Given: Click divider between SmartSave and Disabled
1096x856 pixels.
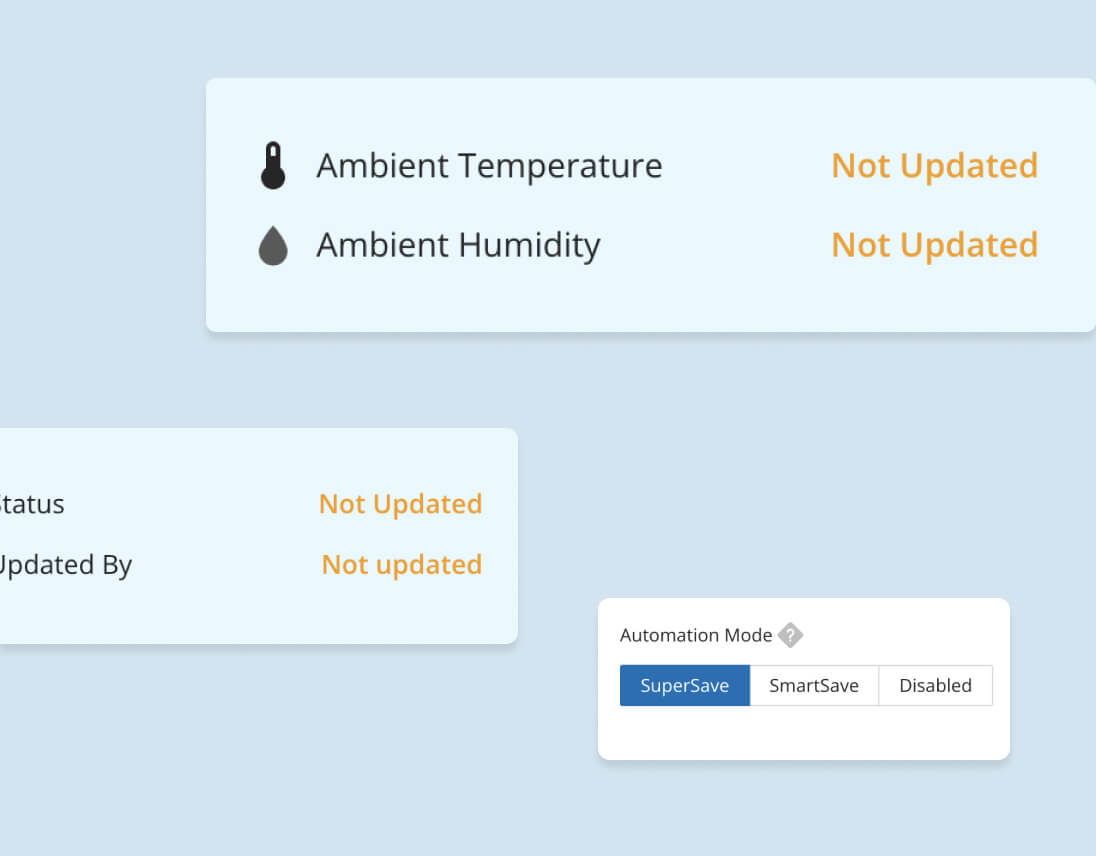Looking at the screenshot, I should (x=879, y=685).
